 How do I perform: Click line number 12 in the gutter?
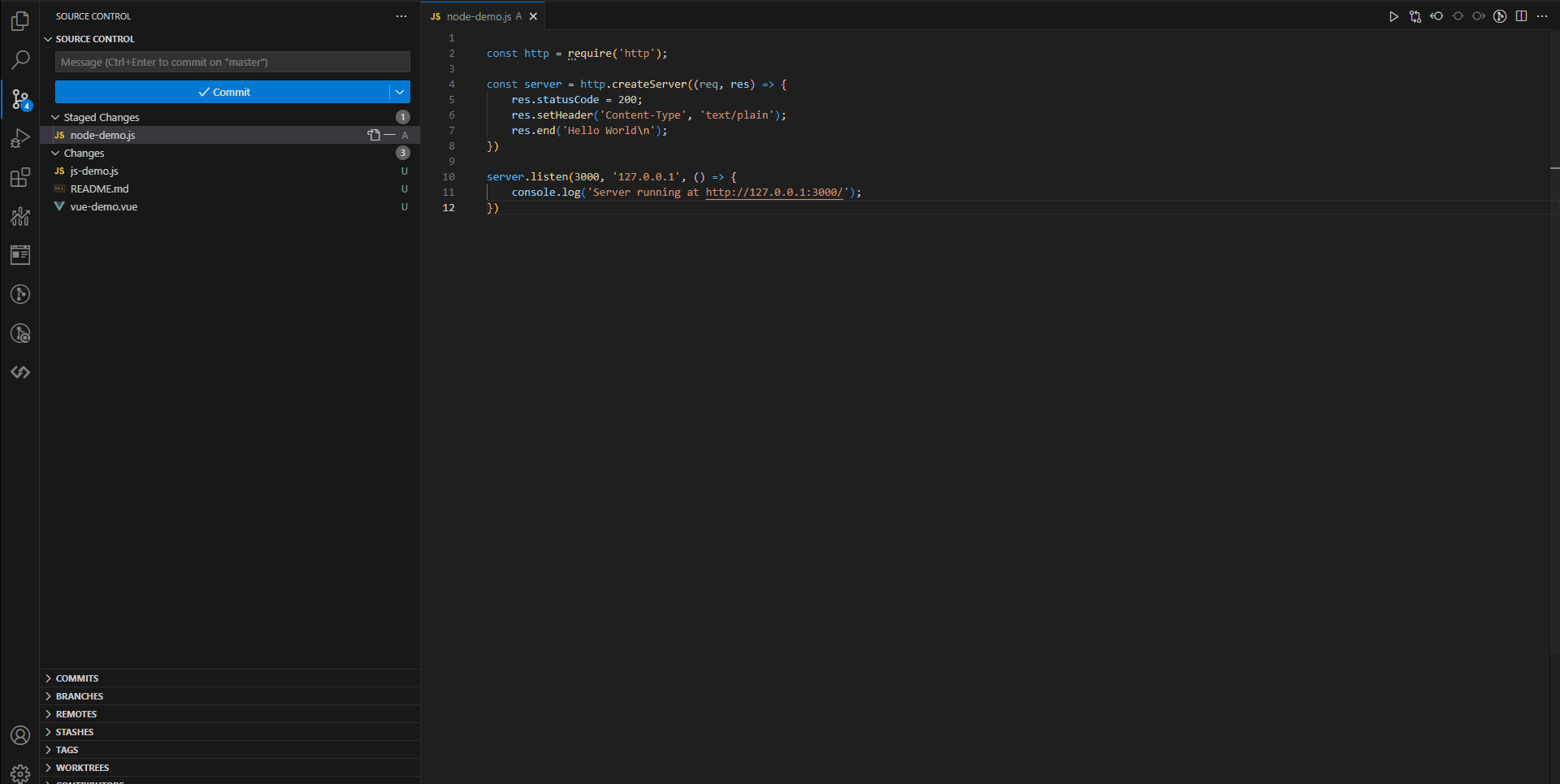coord(448,208)
